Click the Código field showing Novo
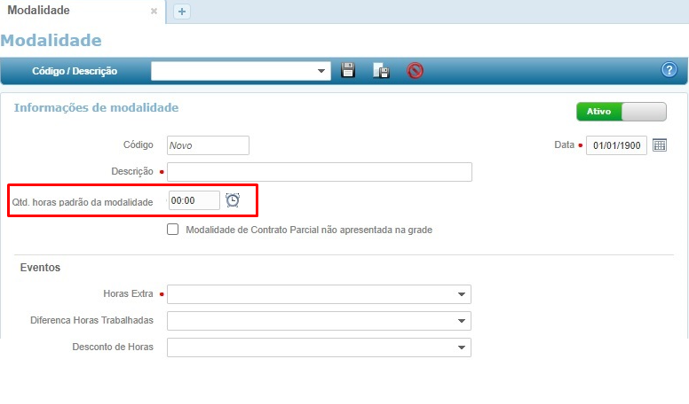 coord(207,145)
